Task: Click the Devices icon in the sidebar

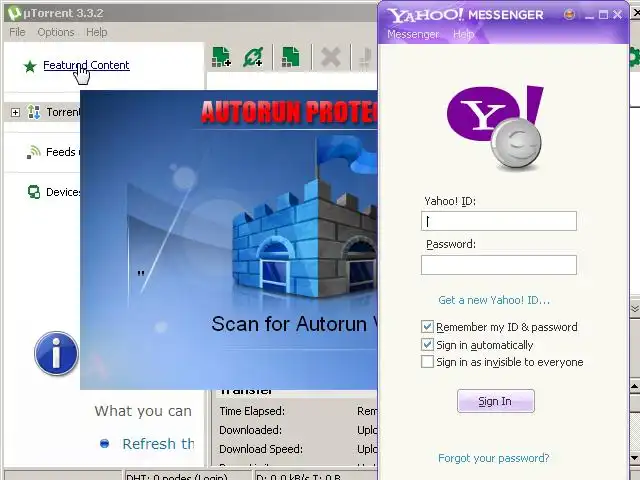Action: click(34, 192)
